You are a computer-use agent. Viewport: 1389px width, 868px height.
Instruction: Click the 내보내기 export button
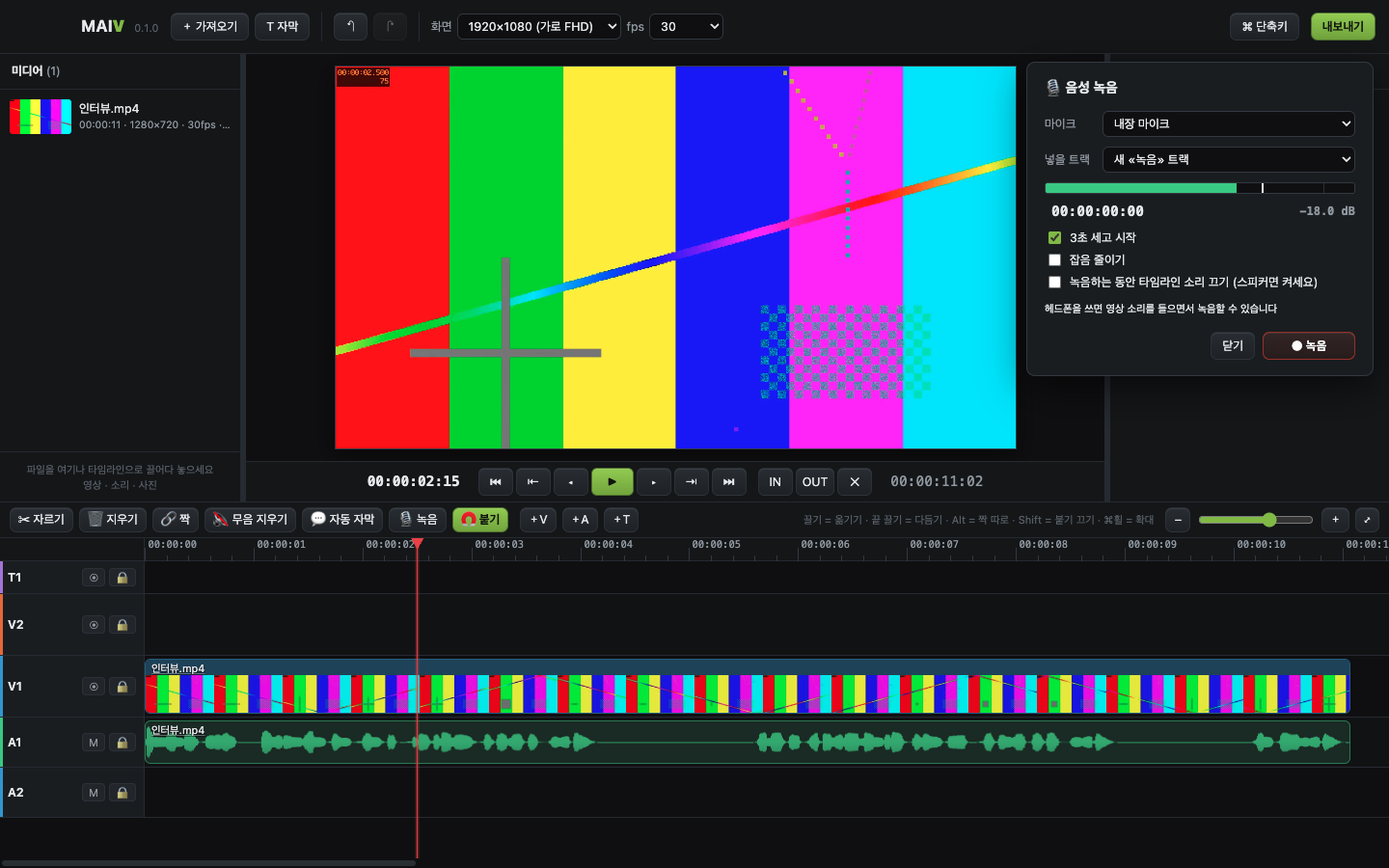pyautogui.click(x=1343, y=26)
